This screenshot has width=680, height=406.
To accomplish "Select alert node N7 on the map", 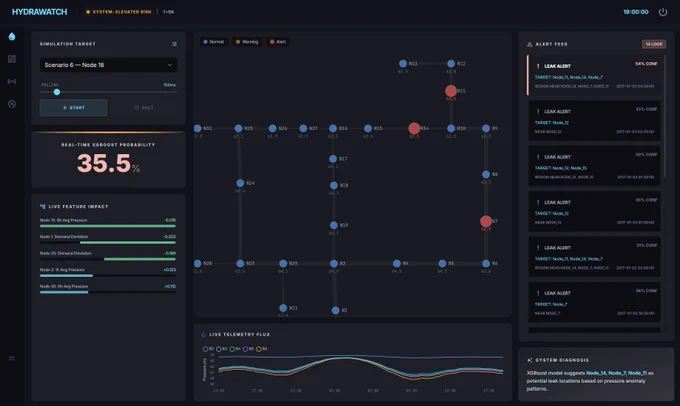I will (486, 221).
